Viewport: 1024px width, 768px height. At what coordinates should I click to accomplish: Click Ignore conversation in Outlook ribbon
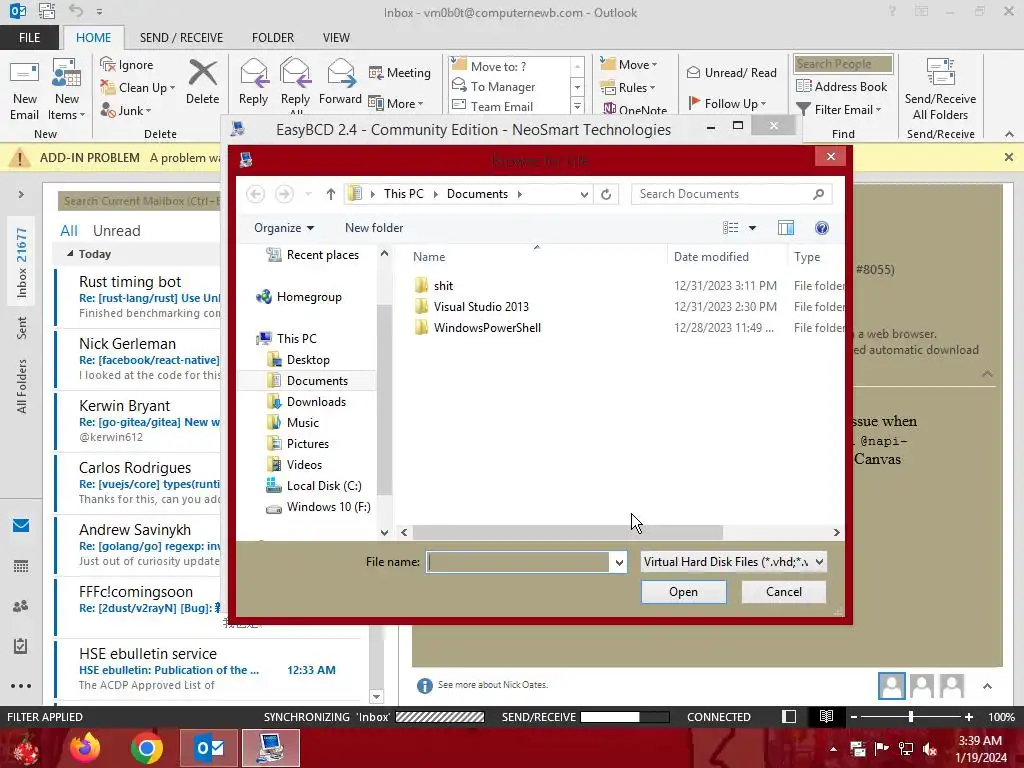coord(127,65)
